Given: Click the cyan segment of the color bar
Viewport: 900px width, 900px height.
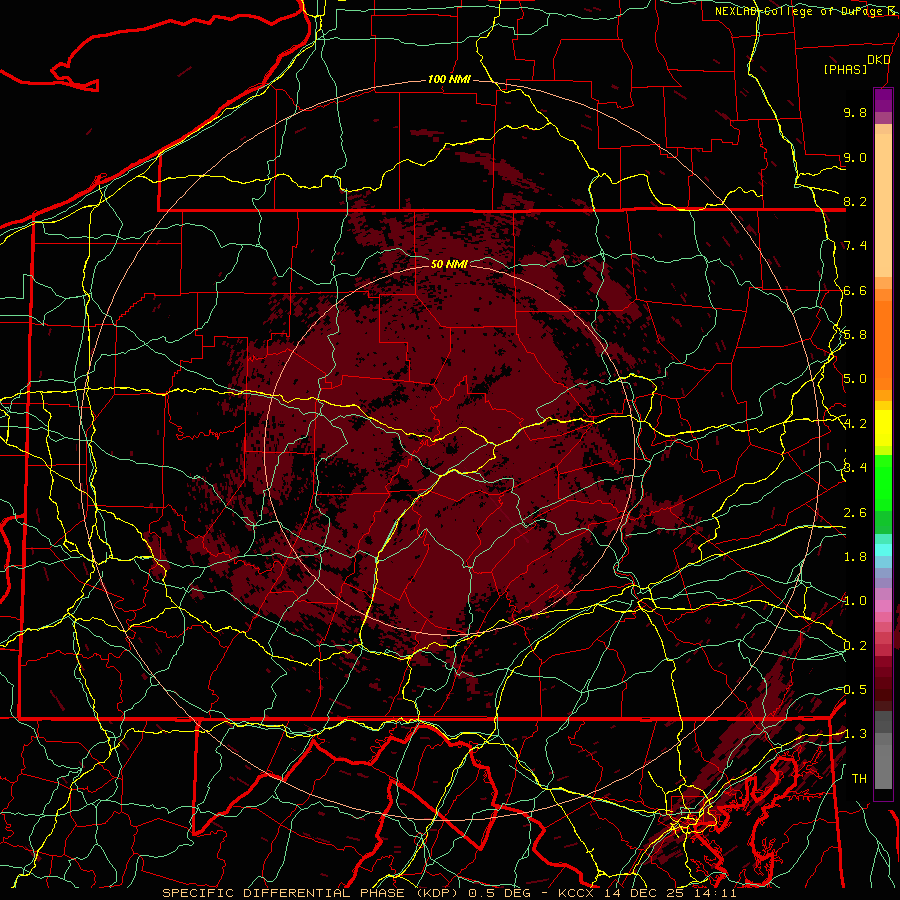Looking at the screenshot, I should [x=883, y=550].
